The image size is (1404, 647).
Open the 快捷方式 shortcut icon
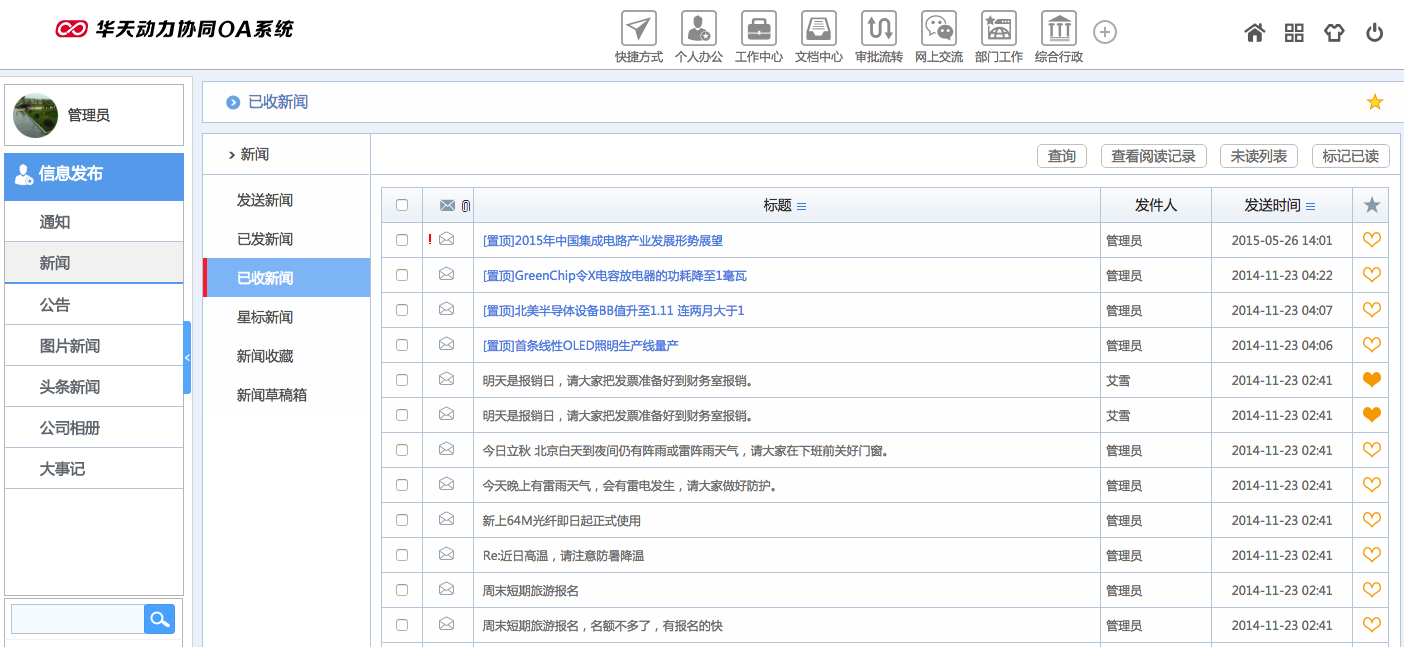tap(638, 29)
